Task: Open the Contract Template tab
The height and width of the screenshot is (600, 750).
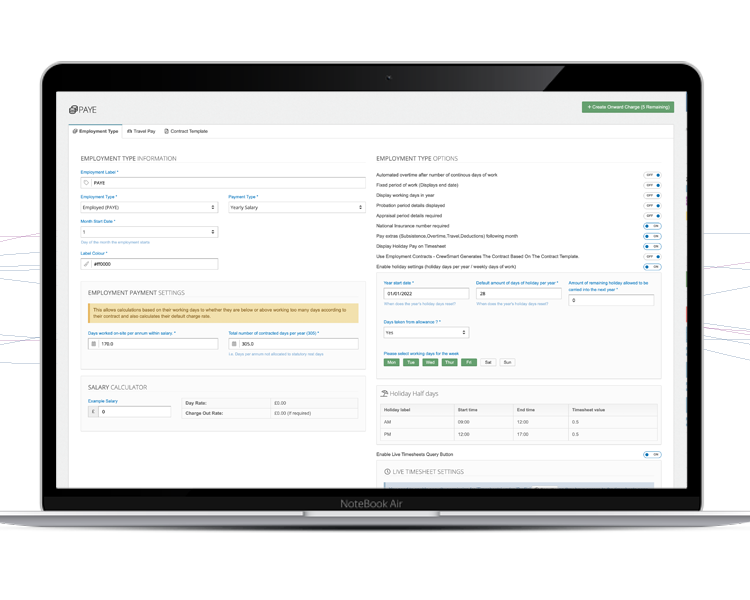Action: [x=186, y=131]
